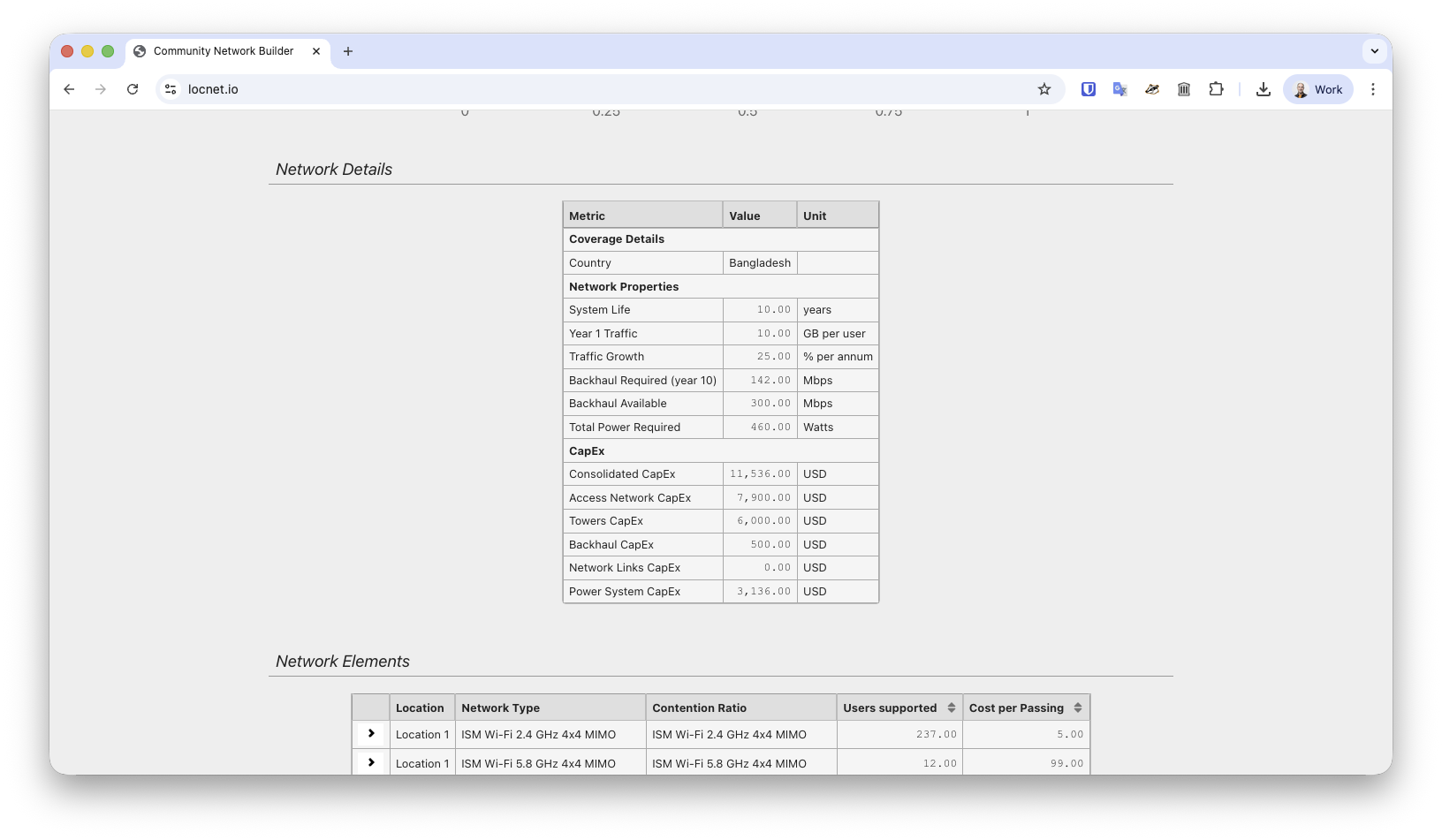Expand the ISM Wi-Fi 2.4 GHz row
Image resolution: width=1442 pixels, height=840 pixels.
tap(371, 734)
